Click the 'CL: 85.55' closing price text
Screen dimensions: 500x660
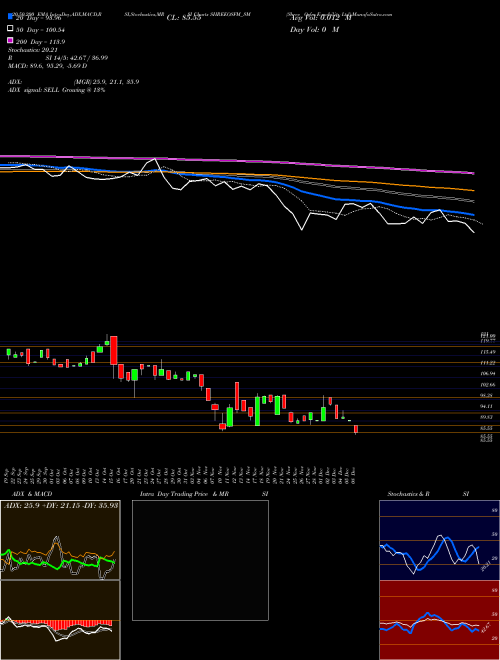point(184,18)
